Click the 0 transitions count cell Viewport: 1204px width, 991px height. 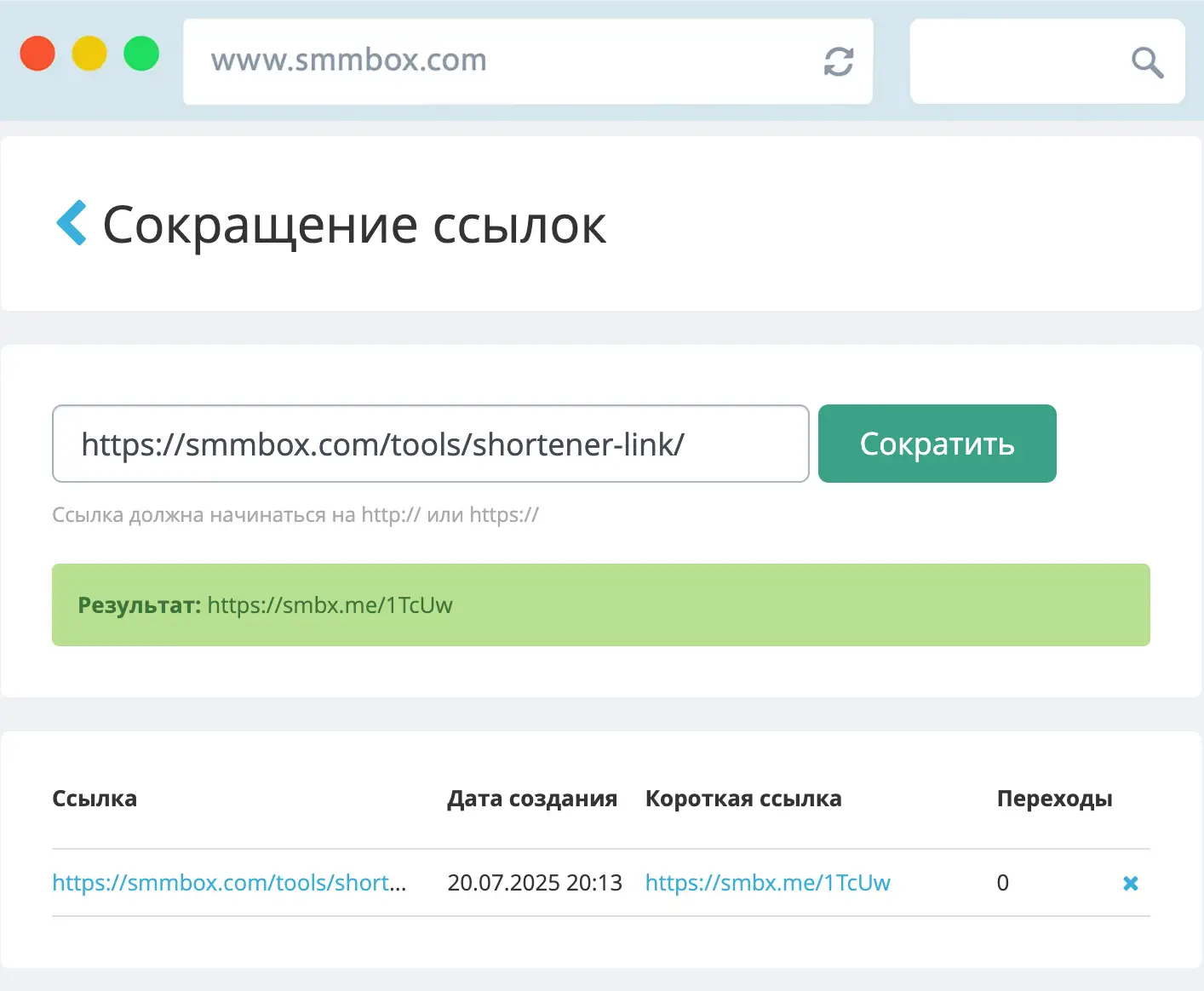(1003, 883)
